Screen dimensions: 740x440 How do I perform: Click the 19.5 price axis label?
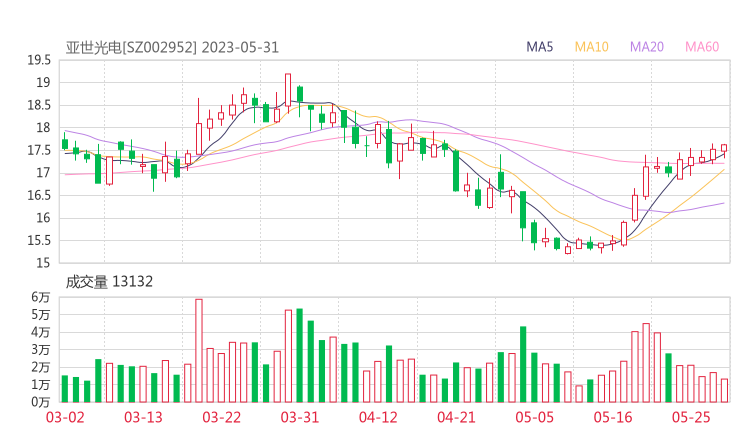(x=39, y=60)
